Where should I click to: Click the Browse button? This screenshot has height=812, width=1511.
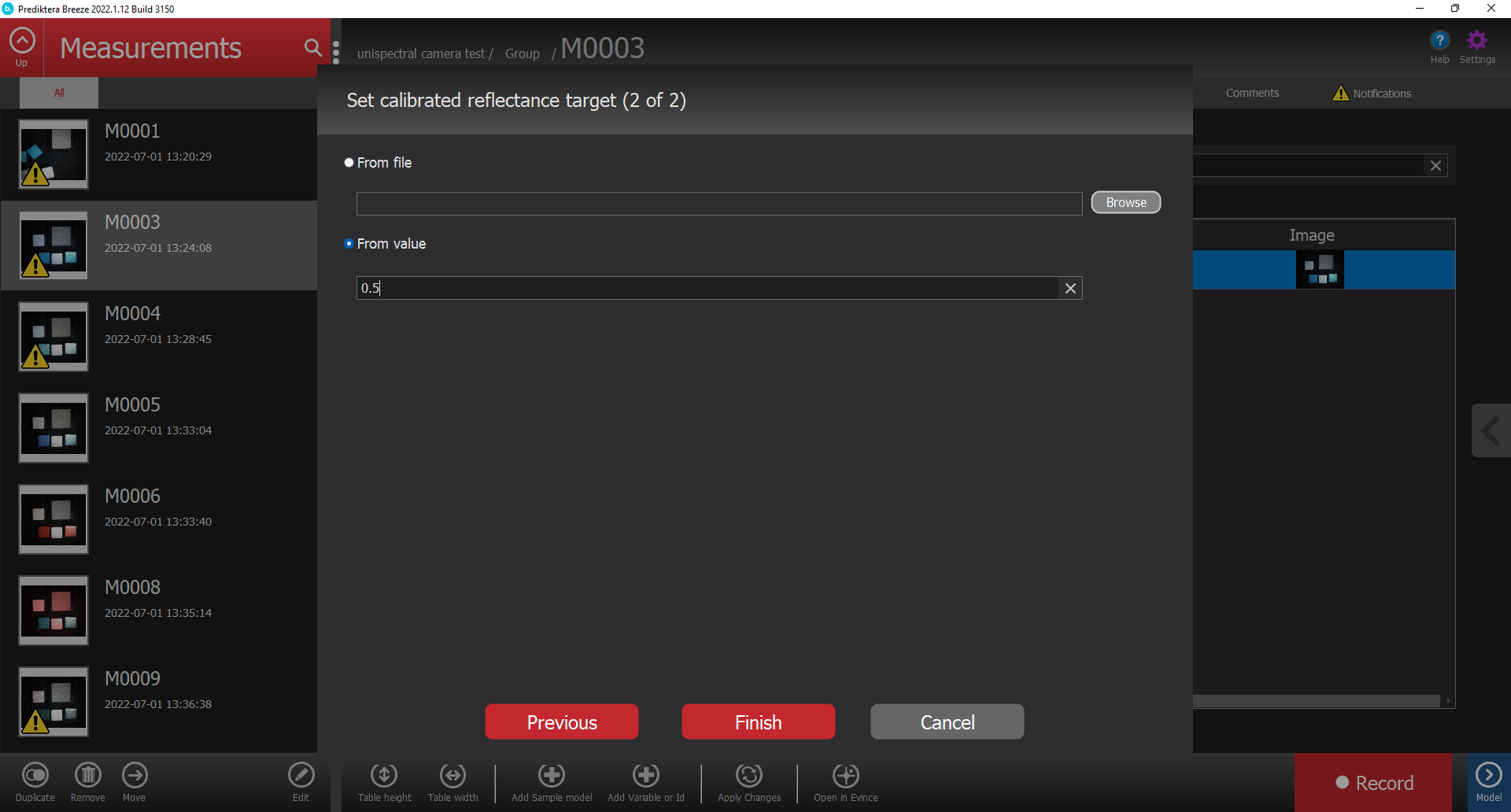1125,202
